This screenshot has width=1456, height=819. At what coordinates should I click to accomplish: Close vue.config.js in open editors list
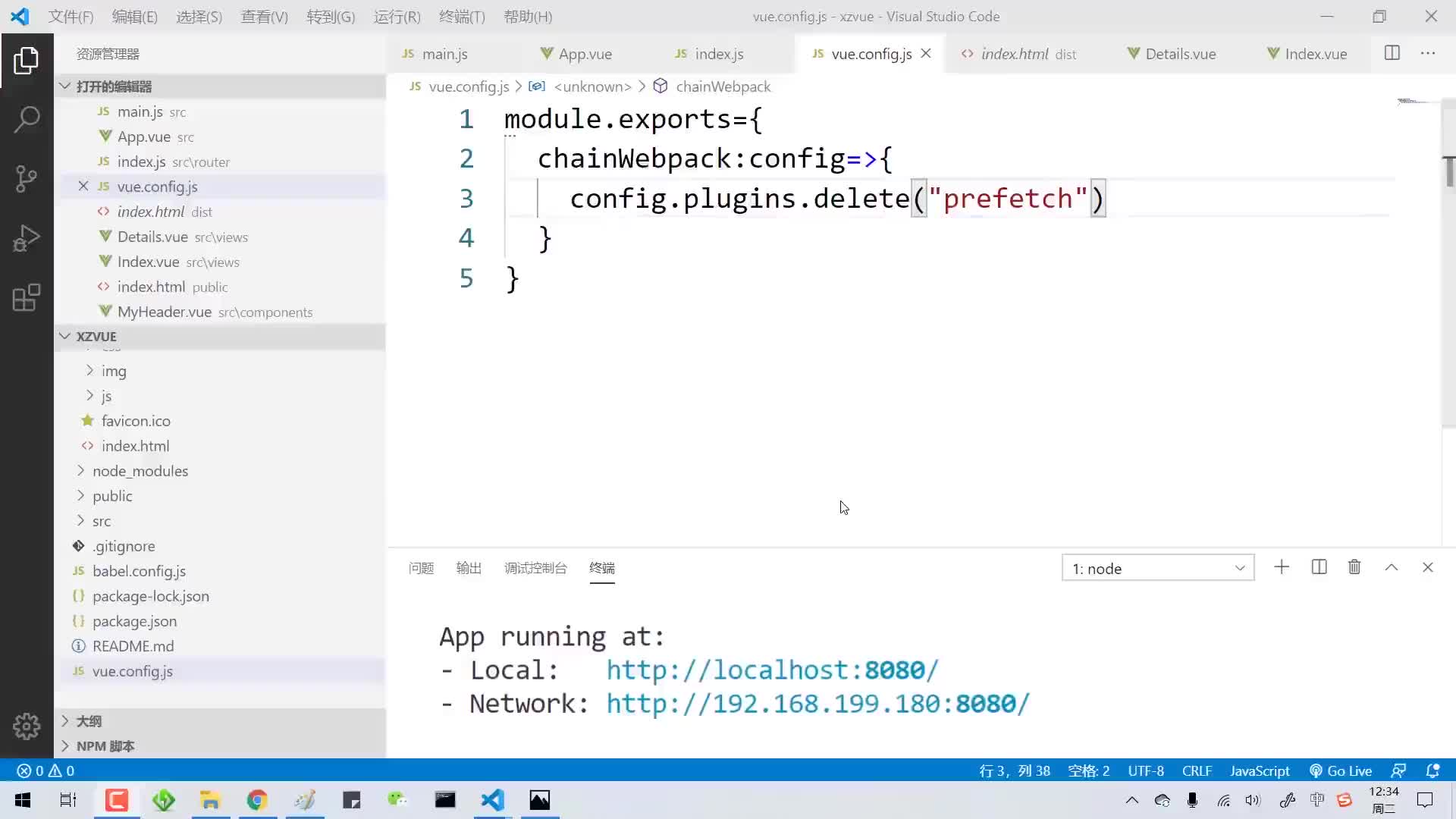click(83, 187)
